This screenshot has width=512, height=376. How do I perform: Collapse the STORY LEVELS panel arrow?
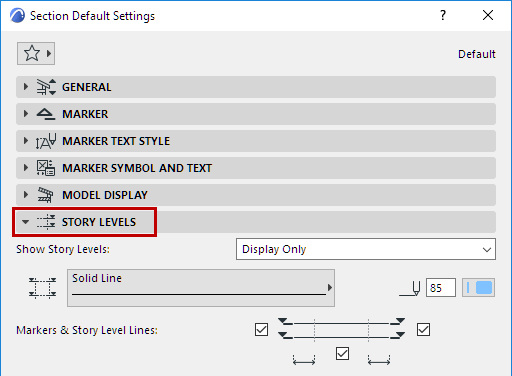click(x=25, y=222)
